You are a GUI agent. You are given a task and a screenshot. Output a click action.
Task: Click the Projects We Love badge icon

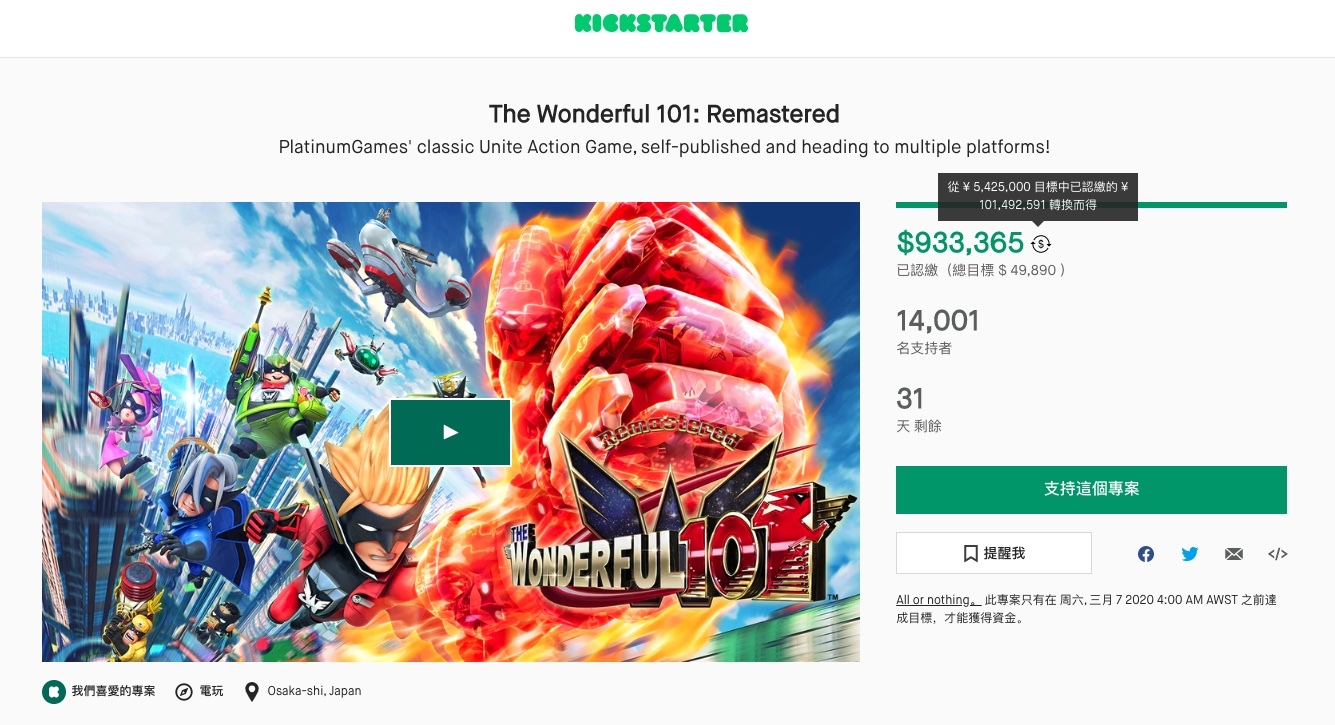[53, 692]
